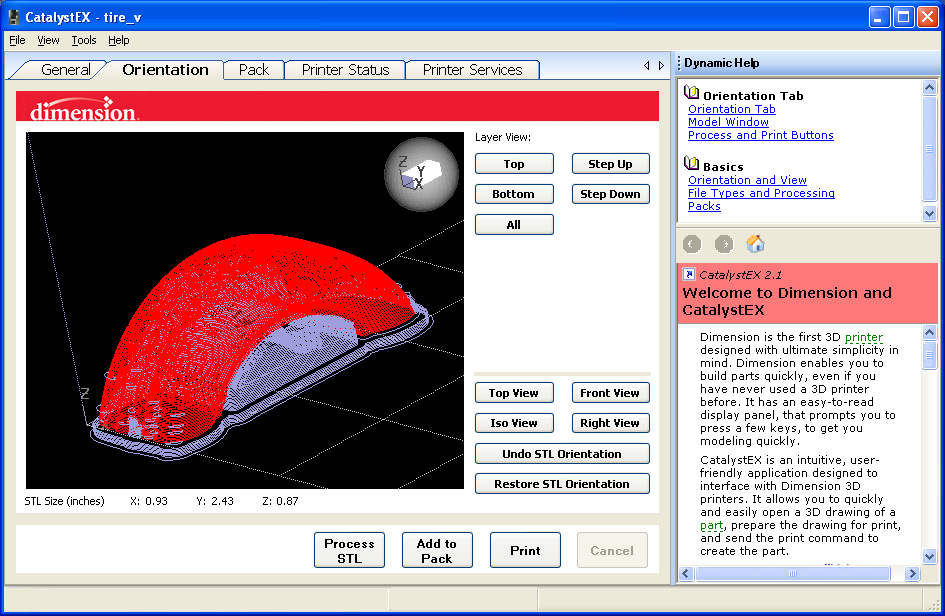Screen dimensions: 945x616
Task: Open the Orientation Tab help link
Action: coord(732,109)
